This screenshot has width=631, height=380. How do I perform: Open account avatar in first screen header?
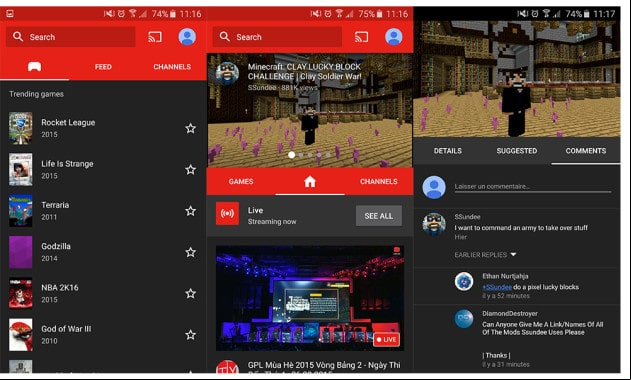click(187, 37)
